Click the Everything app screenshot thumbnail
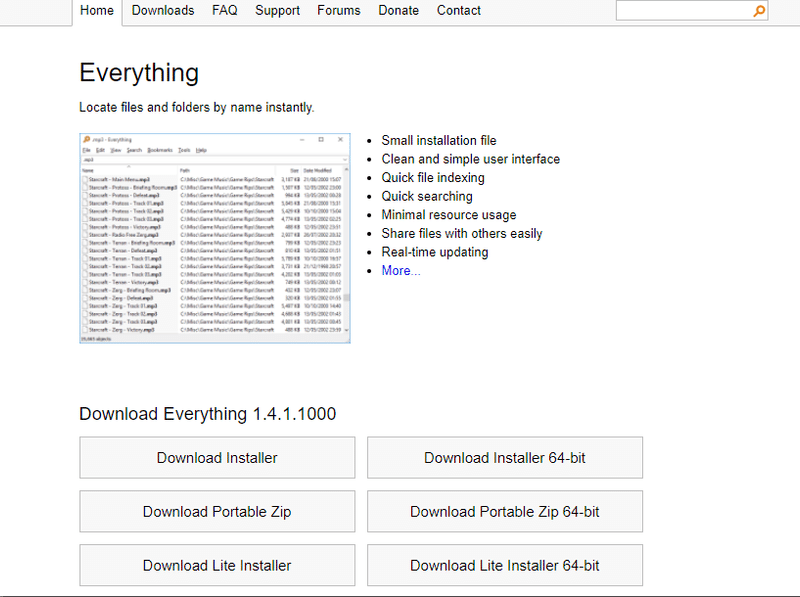 click(x=215, y=238)
